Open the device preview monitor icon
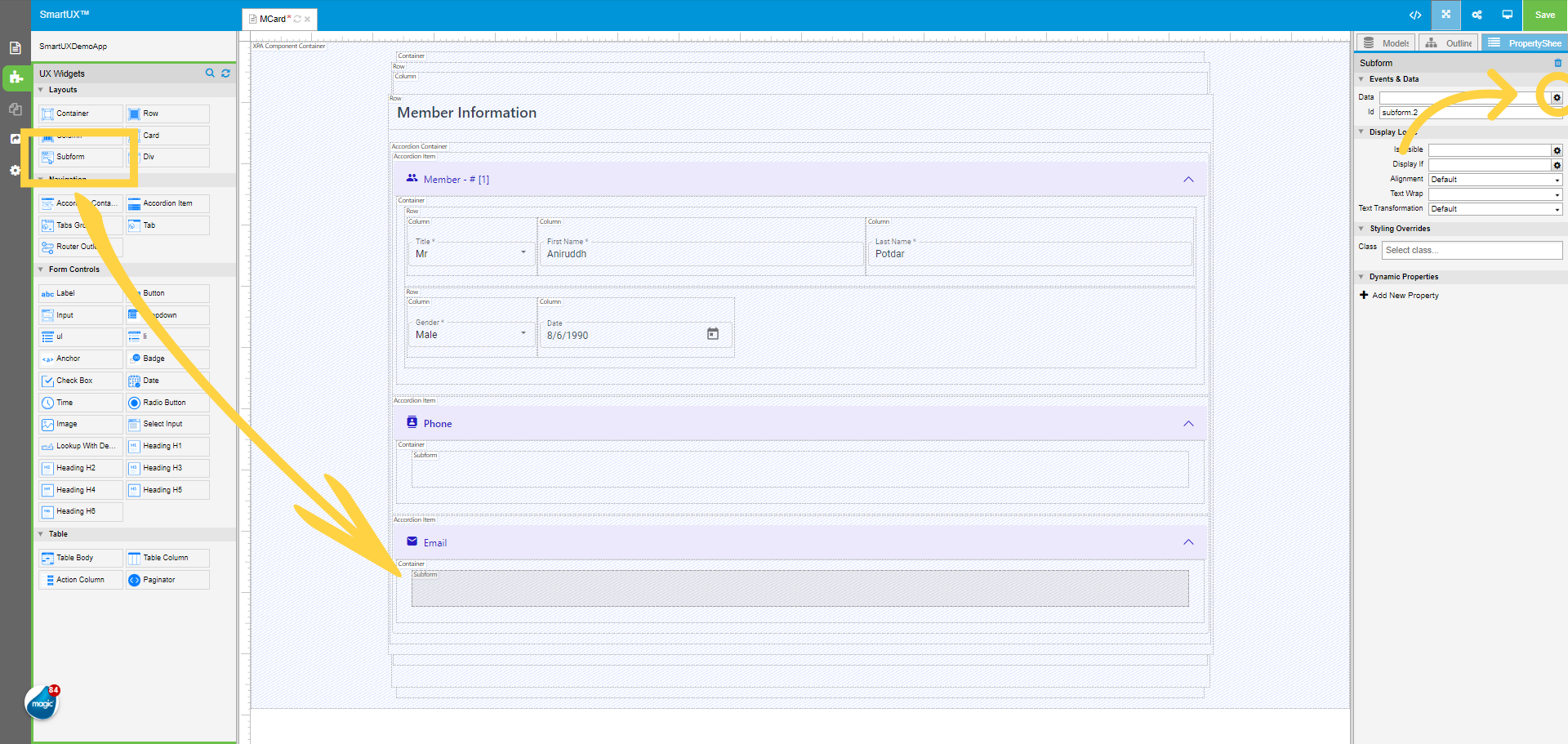This screenshot has width=1568, height=744. coord(1508,15)
